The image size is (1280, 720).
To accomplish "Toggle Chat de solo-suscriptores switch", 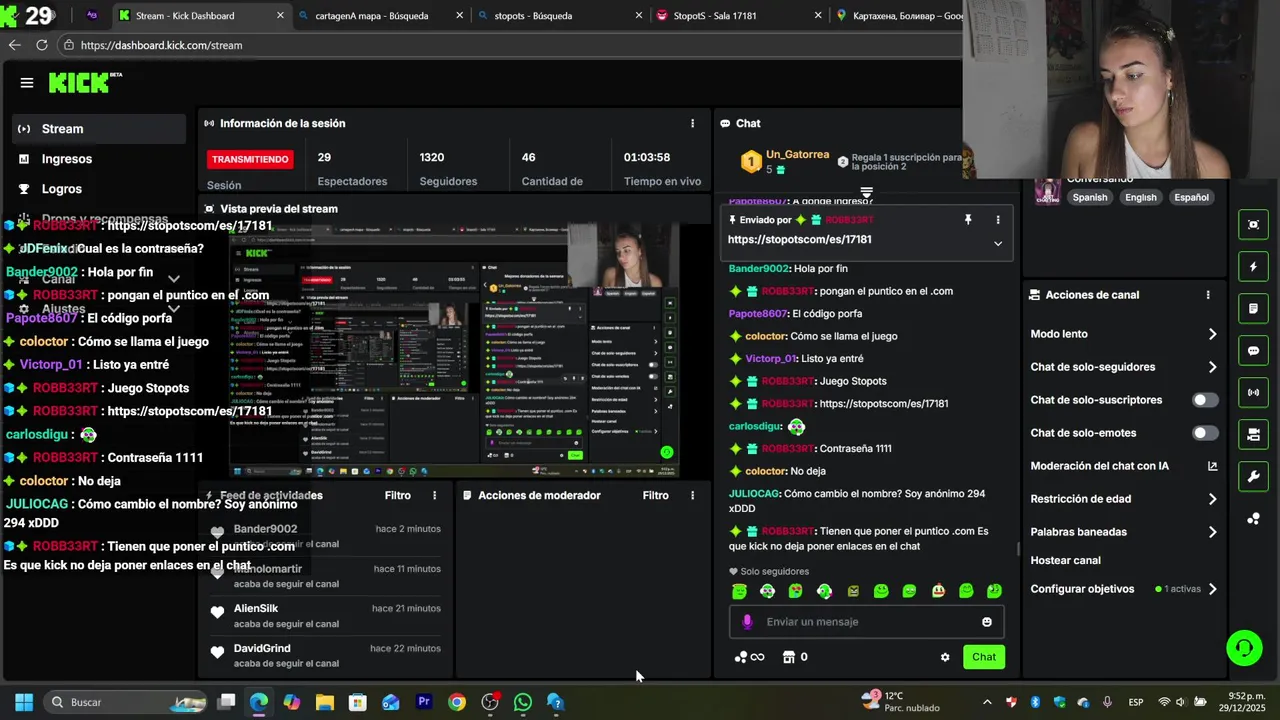I will [1205, 400].
